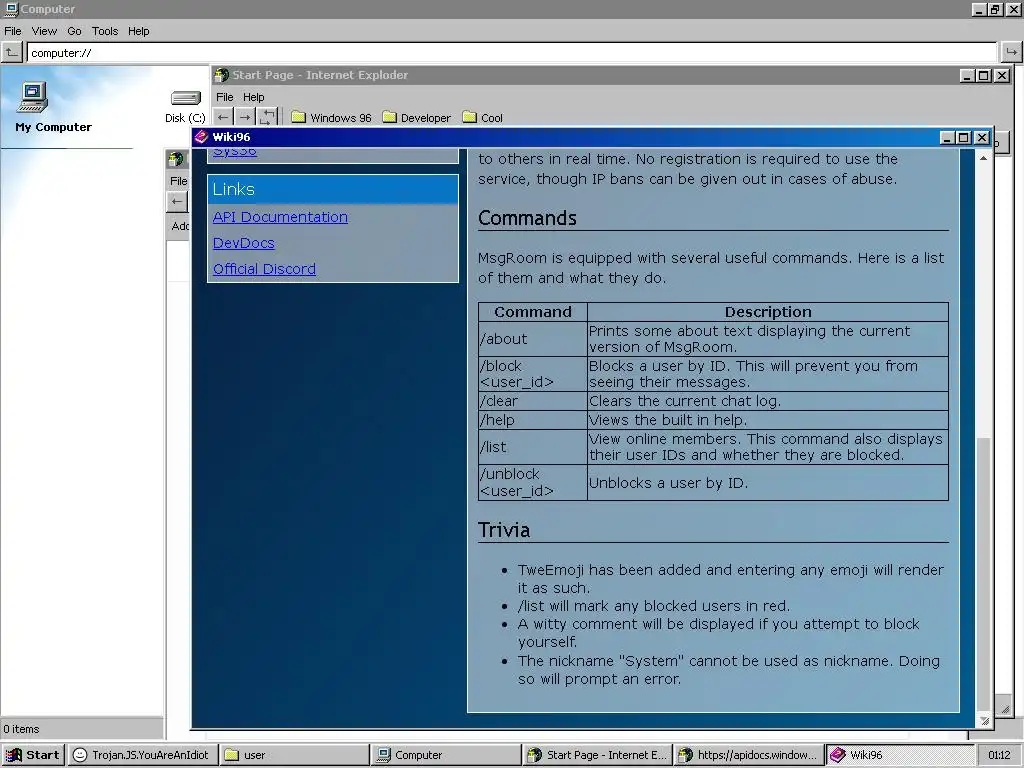1024x768 pixels.
Task: Open the My Computer icon in sidebar
Action: (x=33, y=97)
